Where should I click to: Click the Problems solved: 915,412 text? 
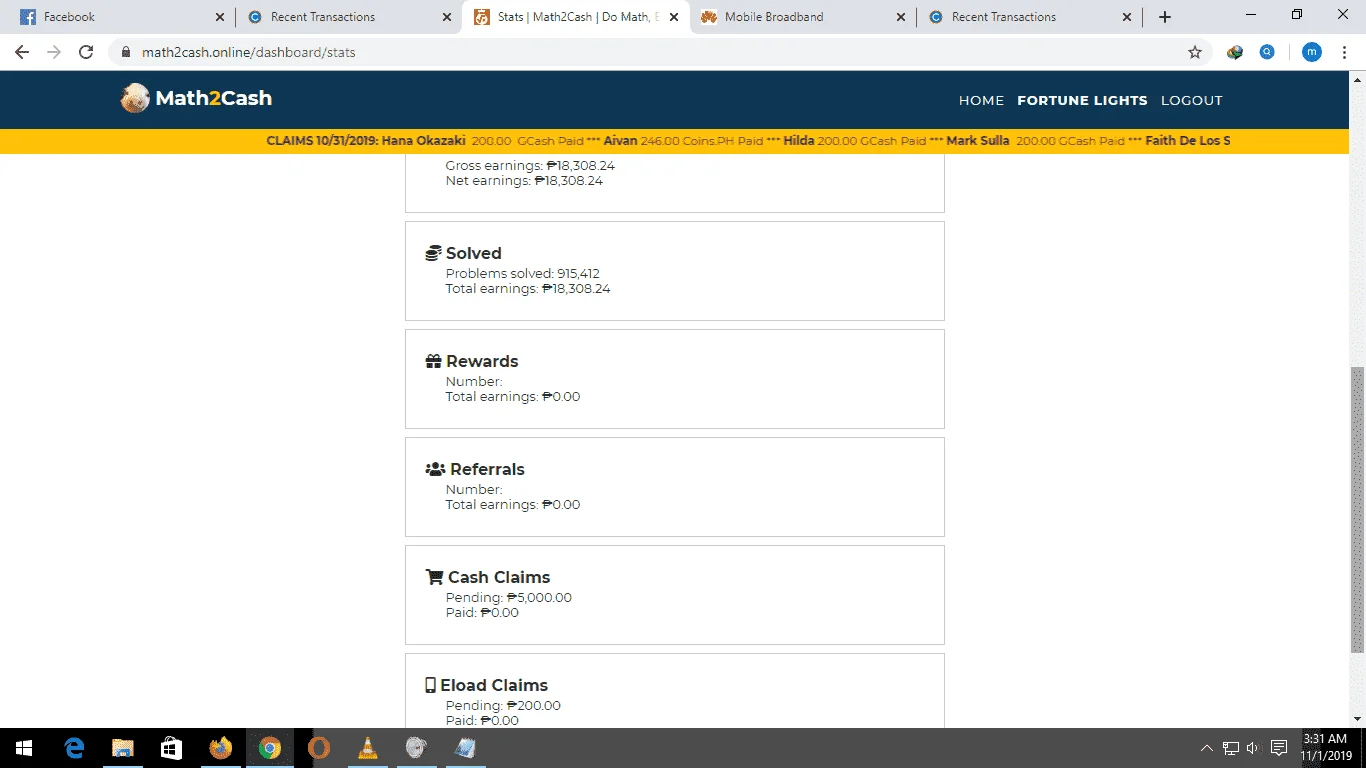coord(523,273)
